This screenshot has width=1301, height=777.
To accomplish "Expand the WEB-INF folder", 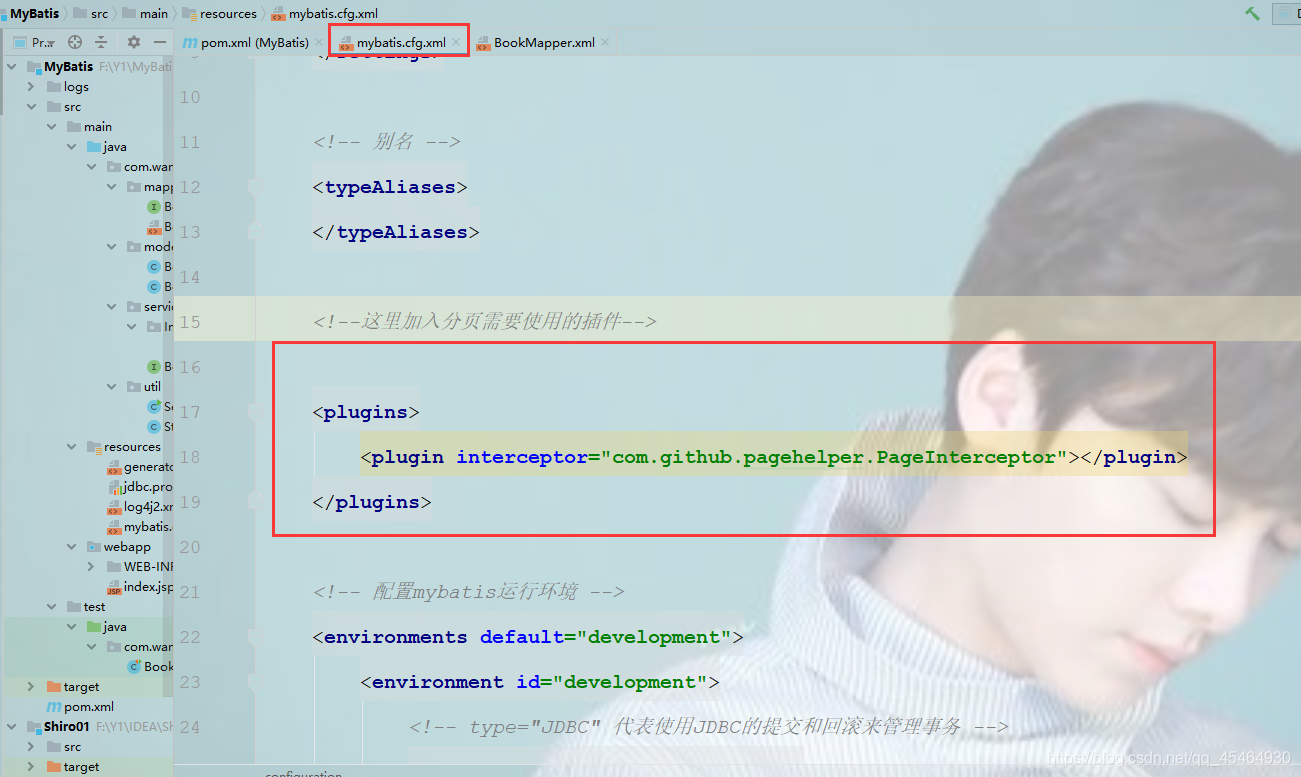I will coord(92,567).
